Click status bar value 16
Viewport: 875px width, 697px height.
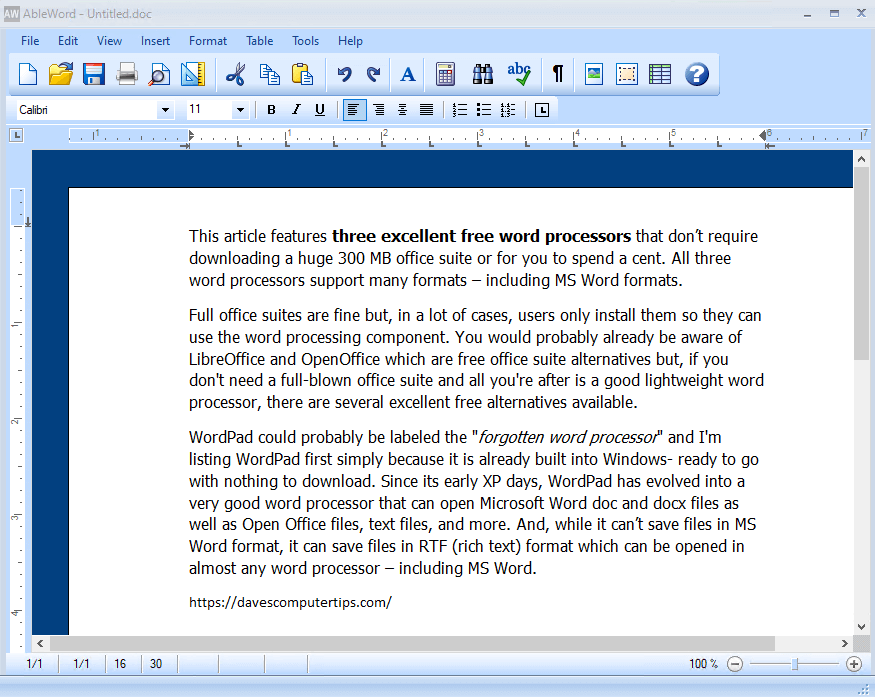tap(120, 664)
